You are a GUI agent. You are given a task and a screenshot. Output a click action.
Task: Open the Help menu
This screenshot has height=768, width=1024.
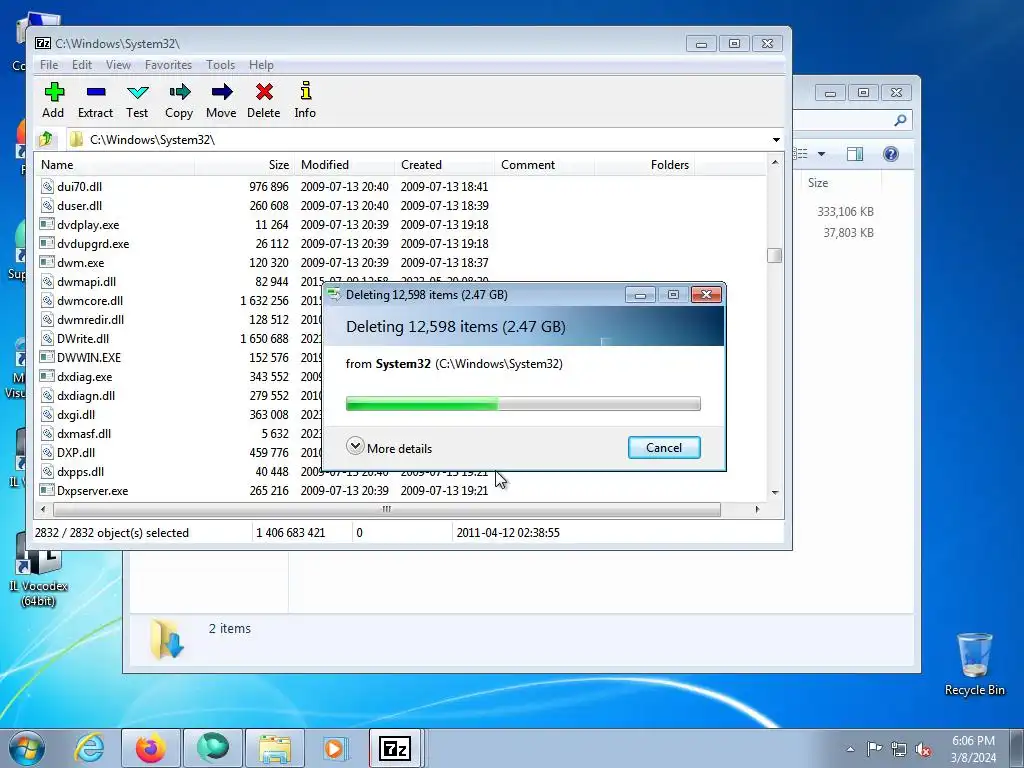point(261,65)
